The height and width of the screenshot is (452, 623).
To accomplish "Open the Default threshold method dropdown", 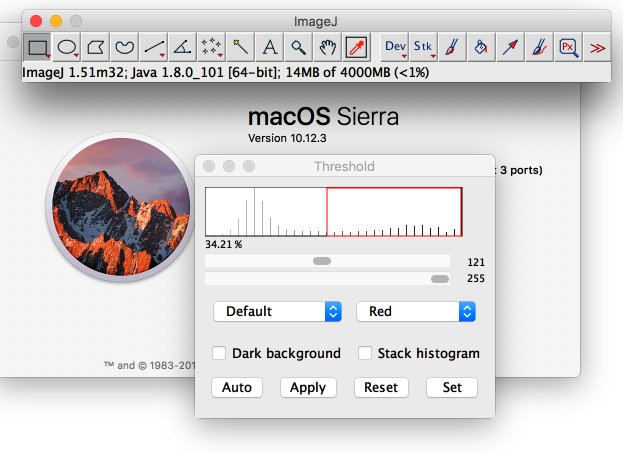I will pyautogui.click(x=277, y=311).
